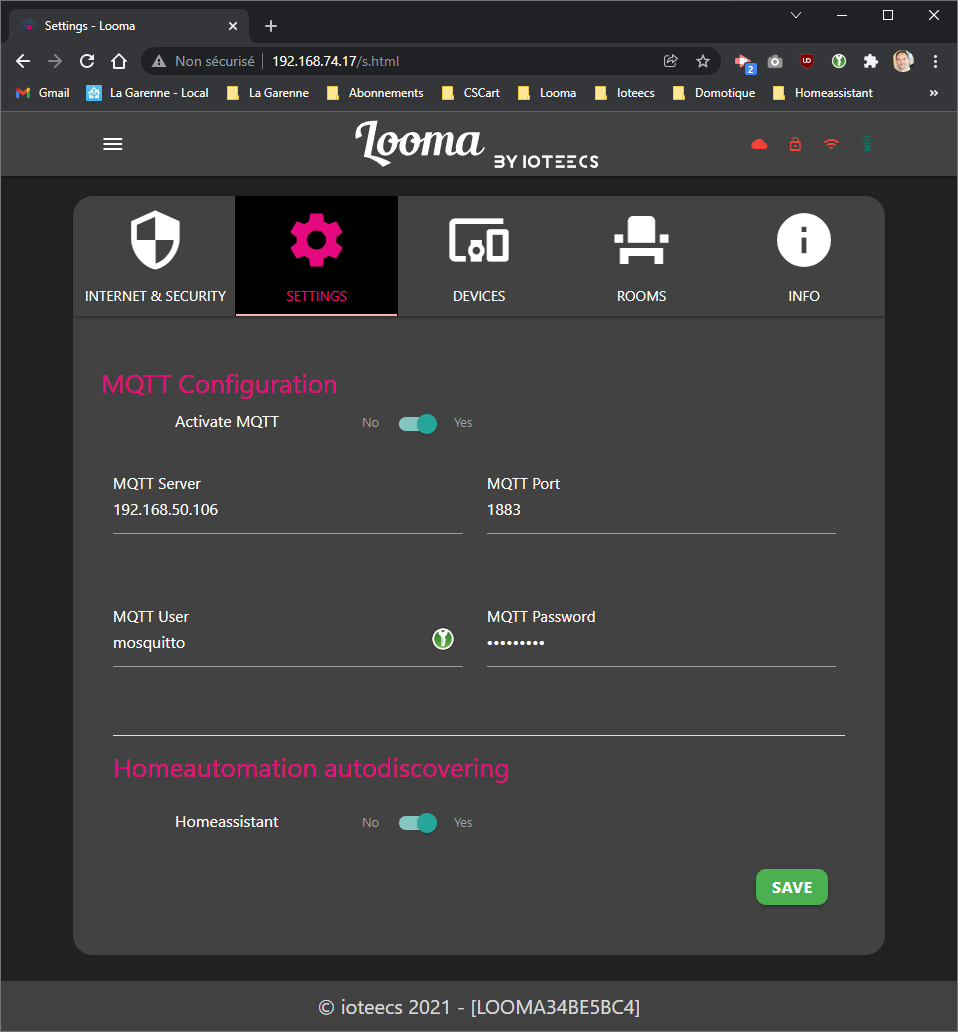Open the tab search dropdown arrow
Screen dimensions: 958x1032
coord(795,15)
